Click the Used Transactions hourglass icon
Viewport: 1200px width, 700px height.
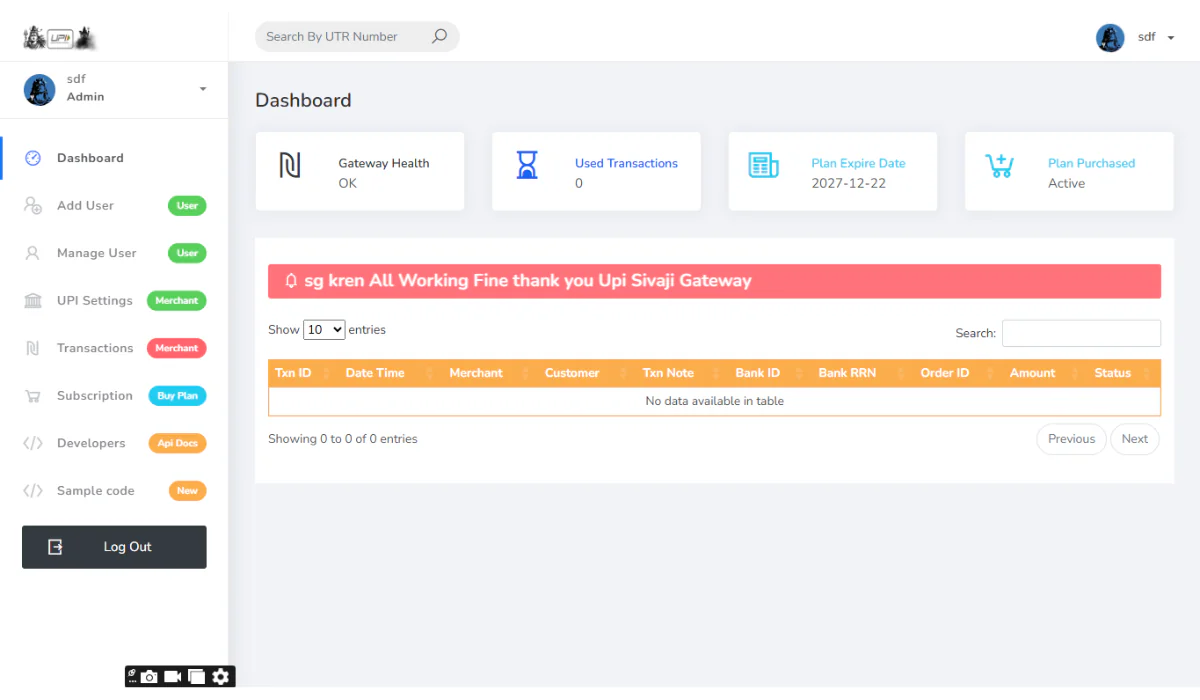[527, 165]
